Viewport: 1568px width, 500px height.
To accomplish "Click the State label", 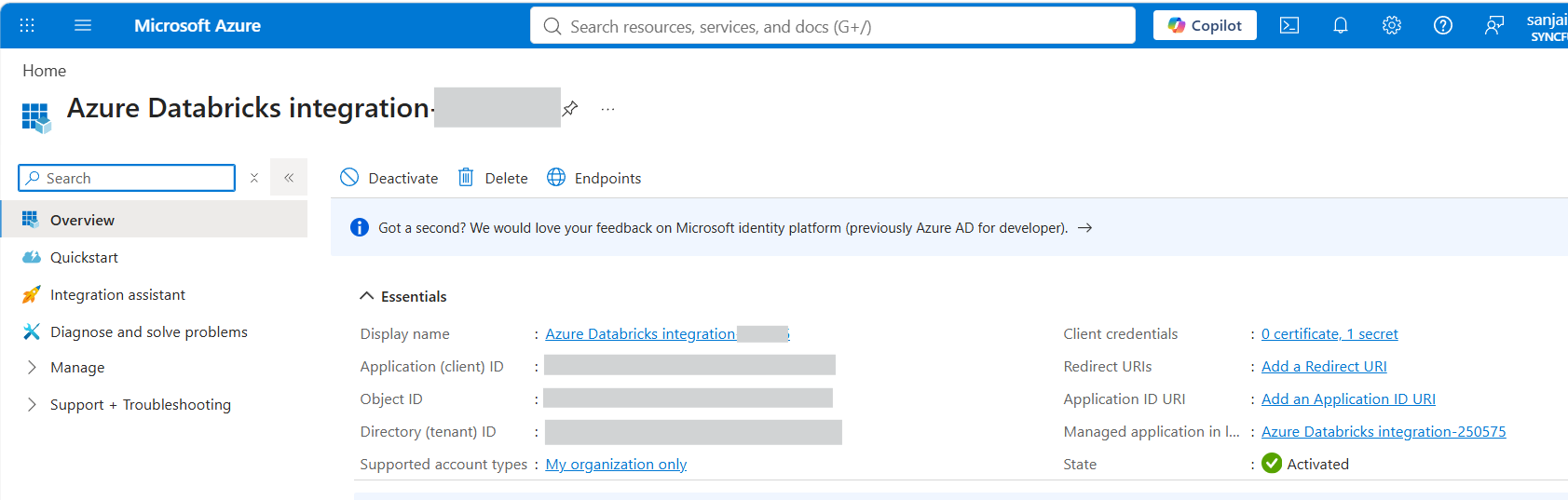I will pyautogui.click(x=1080, y=464).
